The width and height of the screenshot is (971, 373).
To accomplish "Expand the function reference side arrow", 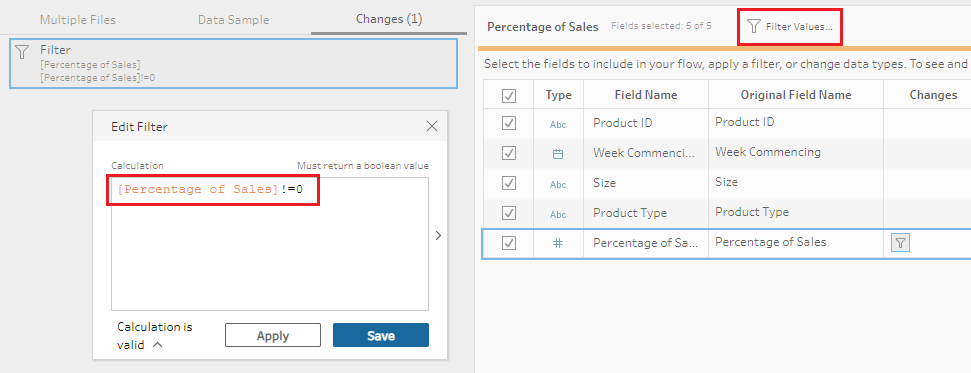I will coord(438,235).
